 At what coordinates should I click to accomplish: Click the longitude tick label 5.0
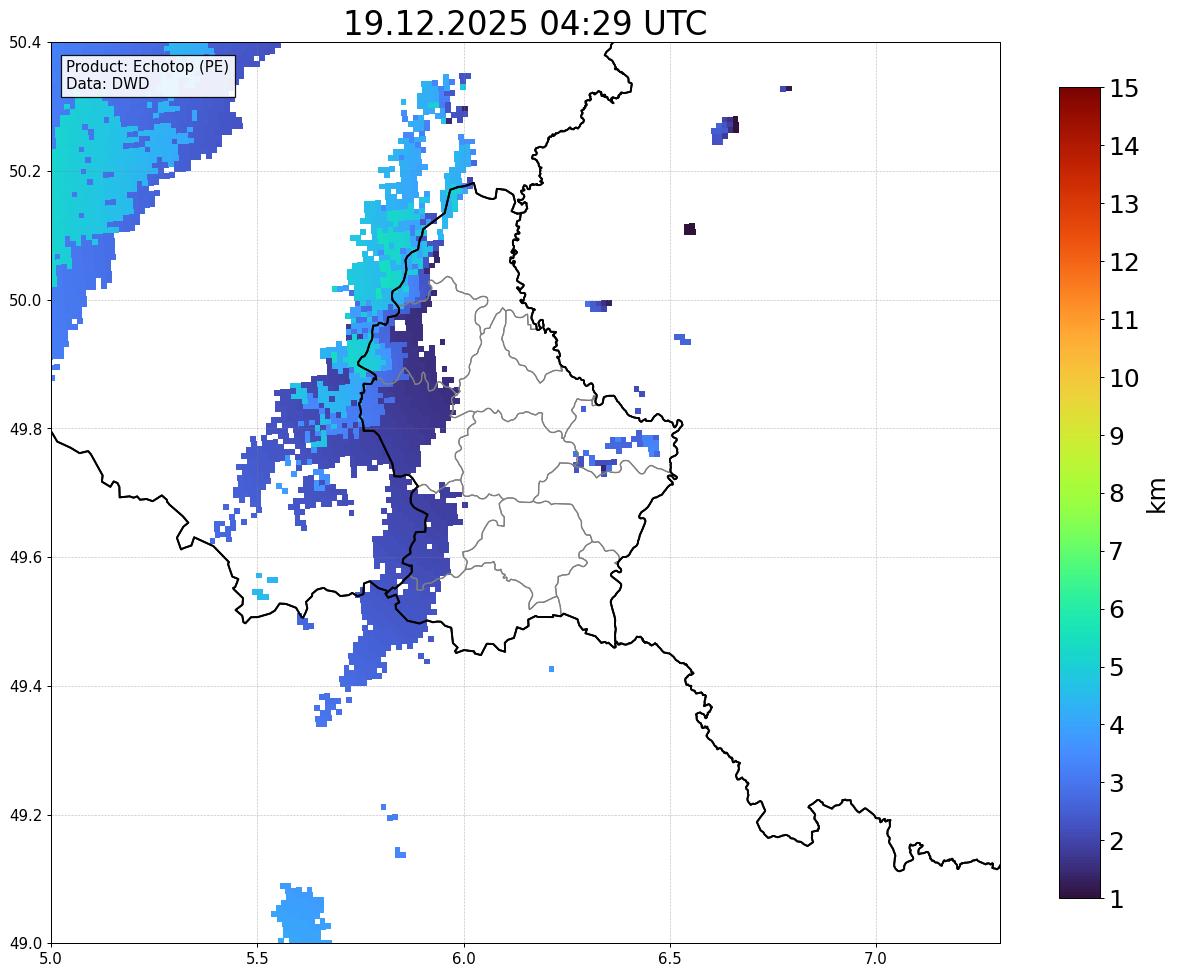51,959
